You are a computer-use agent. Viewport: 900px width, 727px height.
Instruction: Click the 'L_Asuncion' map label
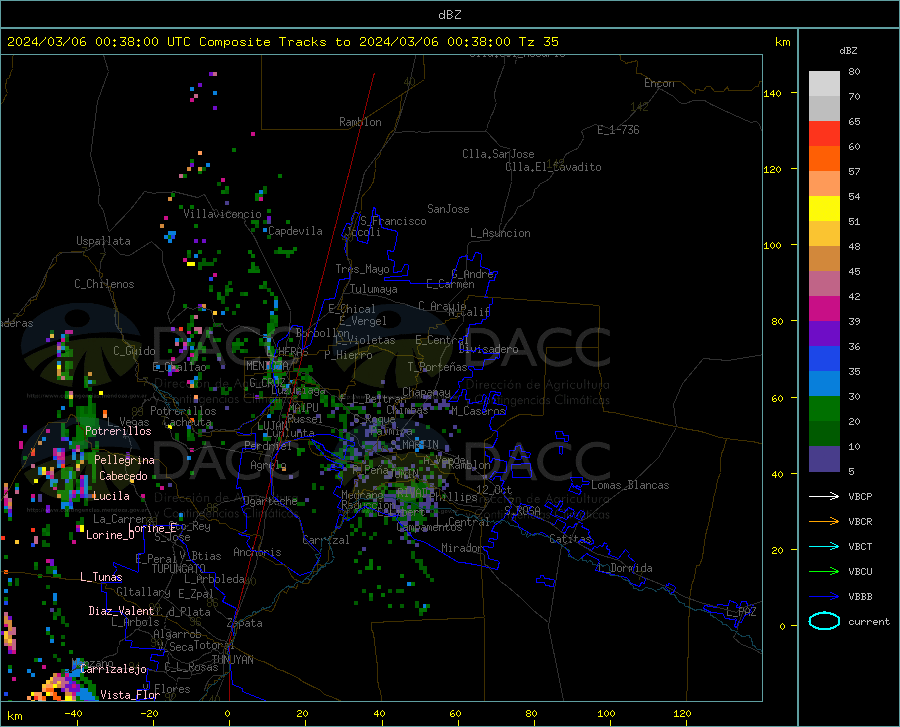click(x=501, y=233)
